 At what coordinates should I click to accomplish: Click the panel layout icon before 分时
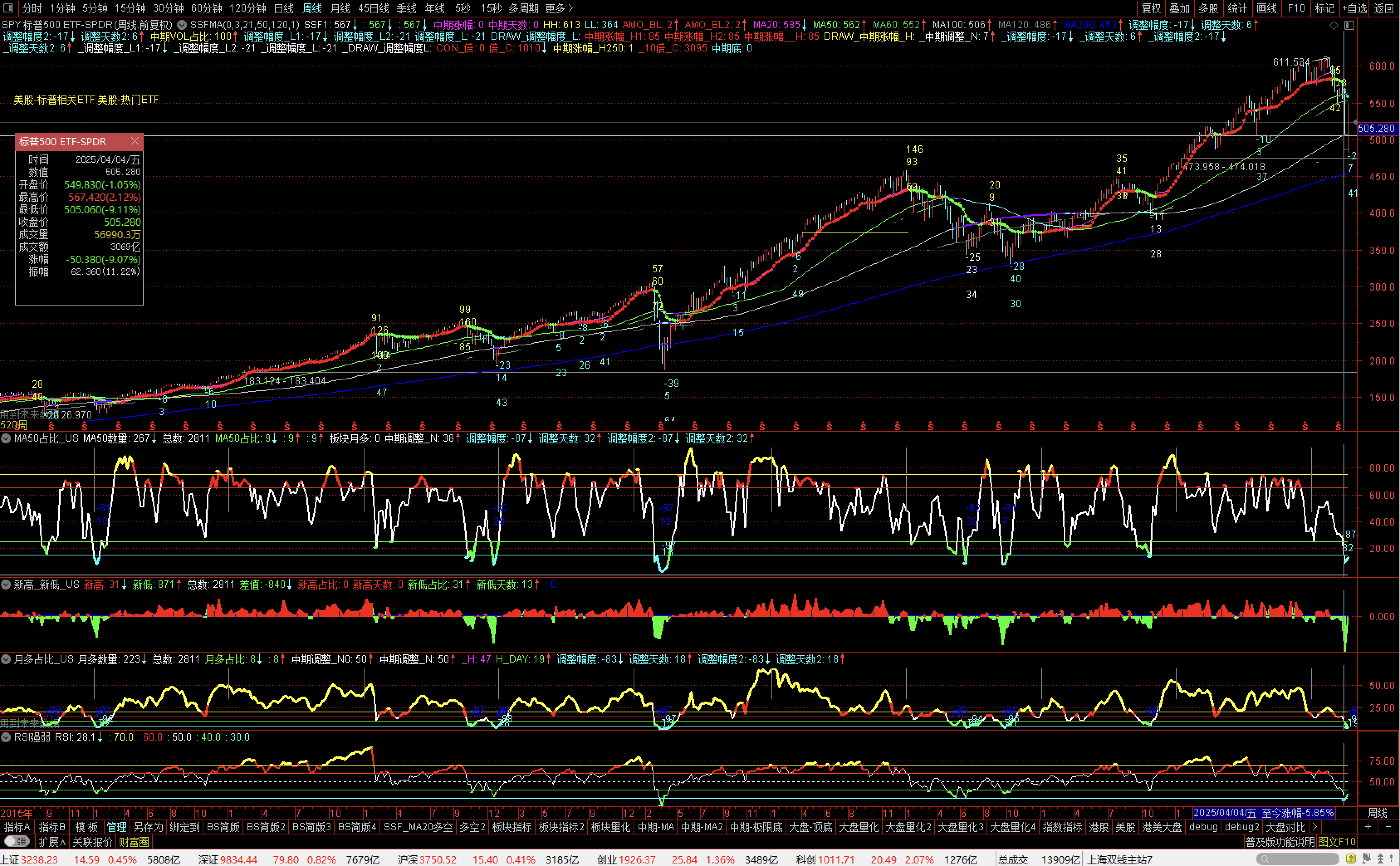(8, 8)
